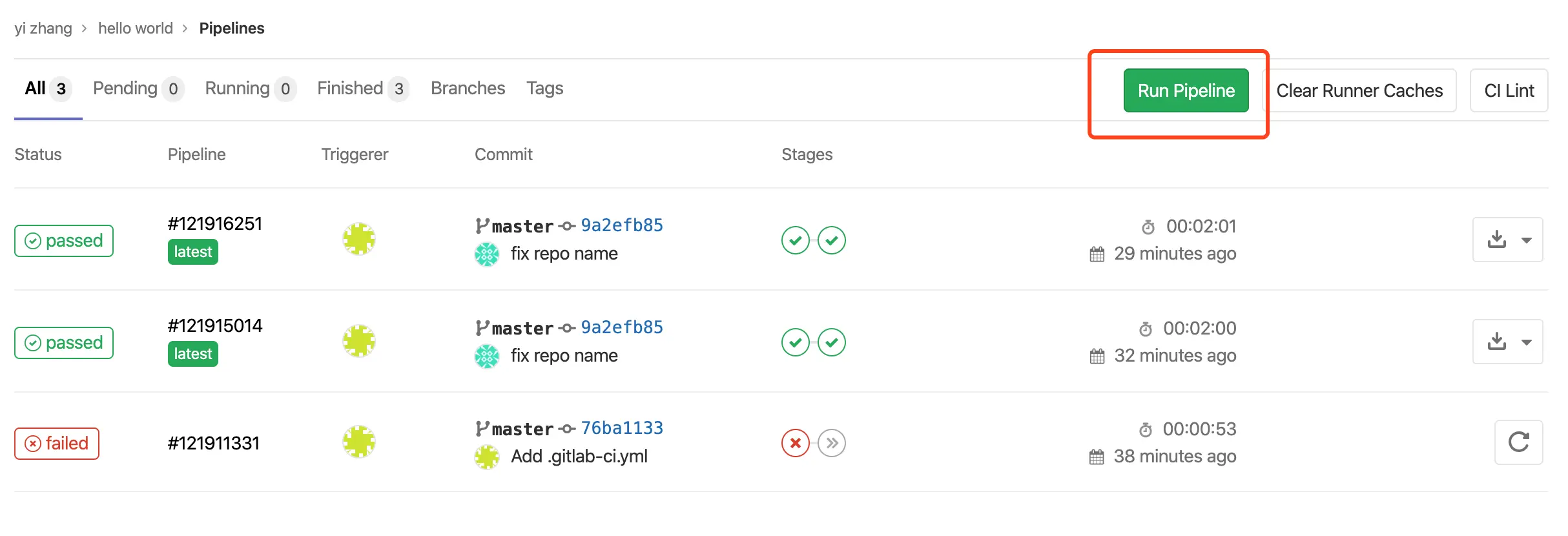Click the triggerer avatar for pipeline #121911331
This screenshot has height=536, width=1568.
coord(359,442)
